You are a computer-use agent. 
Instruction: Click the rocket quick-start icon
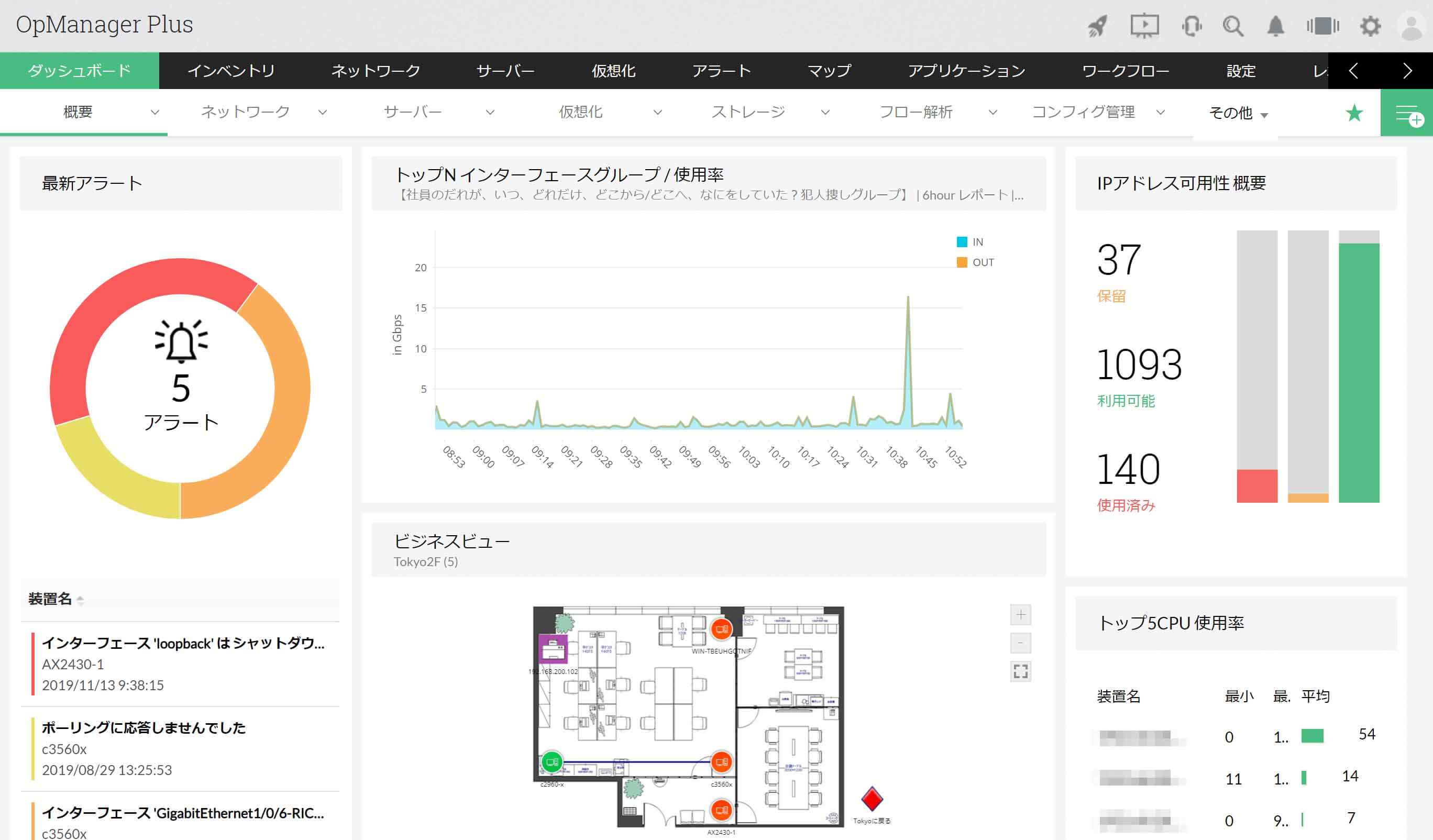(x=1097, y=26)
